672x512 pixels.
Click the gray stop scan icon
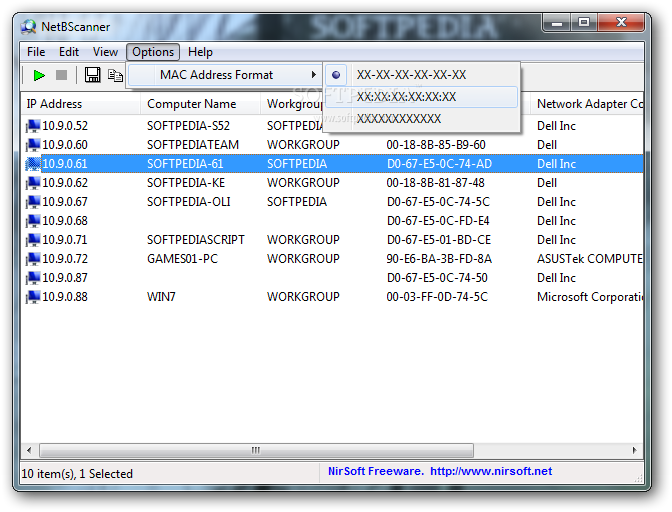tap(61, 75)
